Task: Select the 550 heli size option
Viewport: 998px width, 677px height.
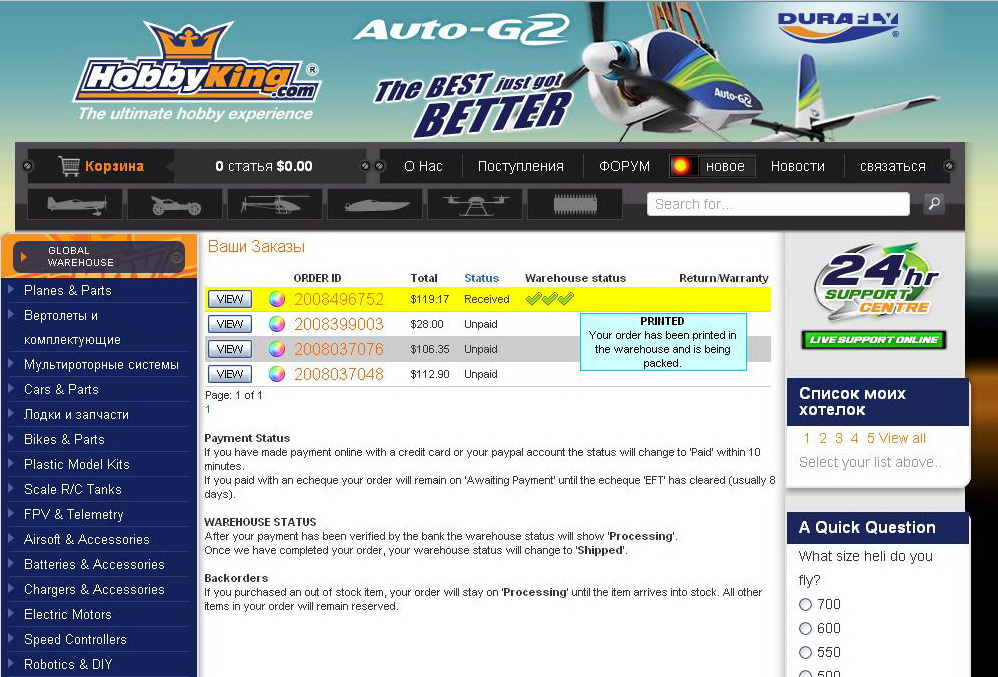Action: (806, 652)
